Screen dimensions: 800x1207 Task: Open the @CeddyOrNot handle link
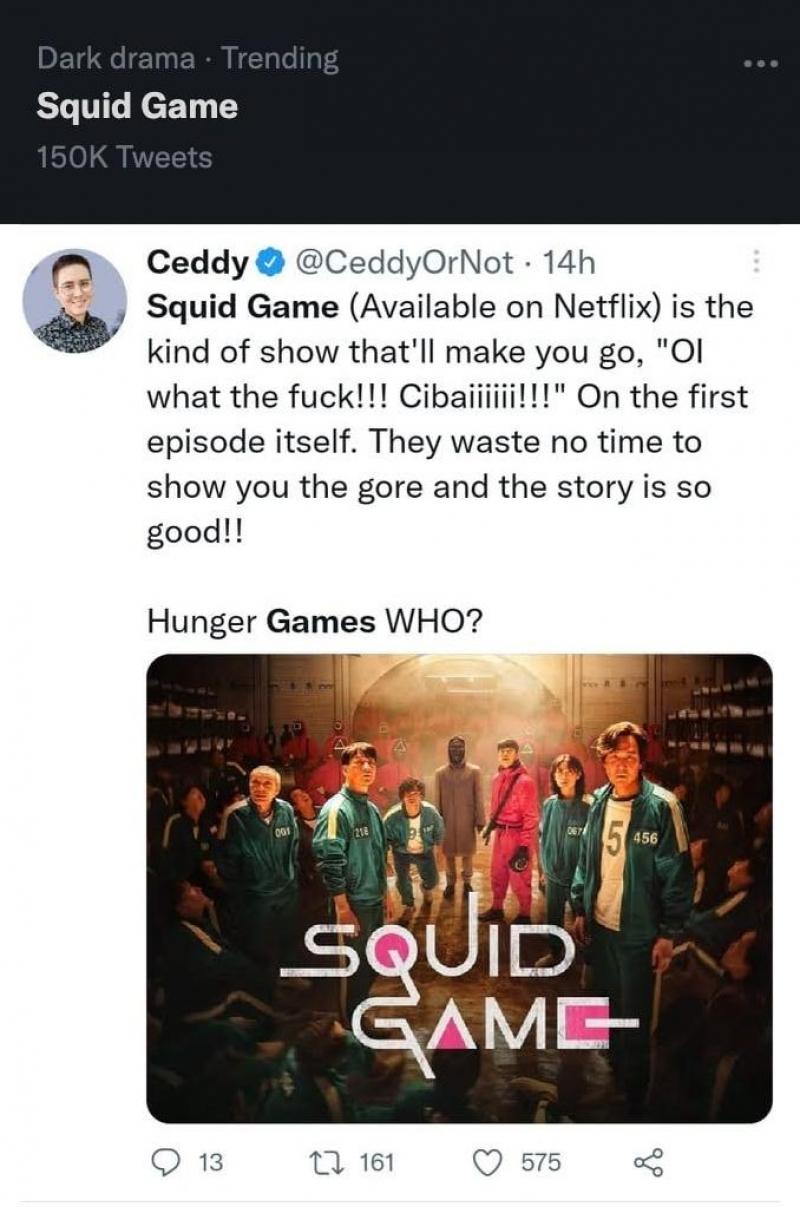point(402,264)
